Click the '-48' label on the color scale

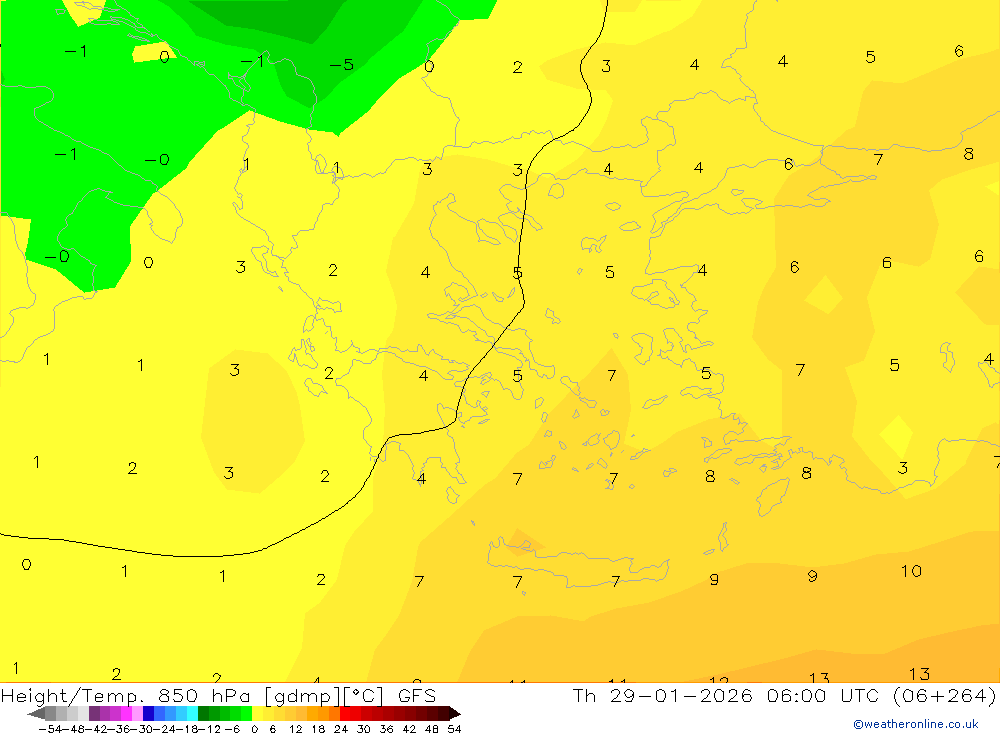(73, 729)
